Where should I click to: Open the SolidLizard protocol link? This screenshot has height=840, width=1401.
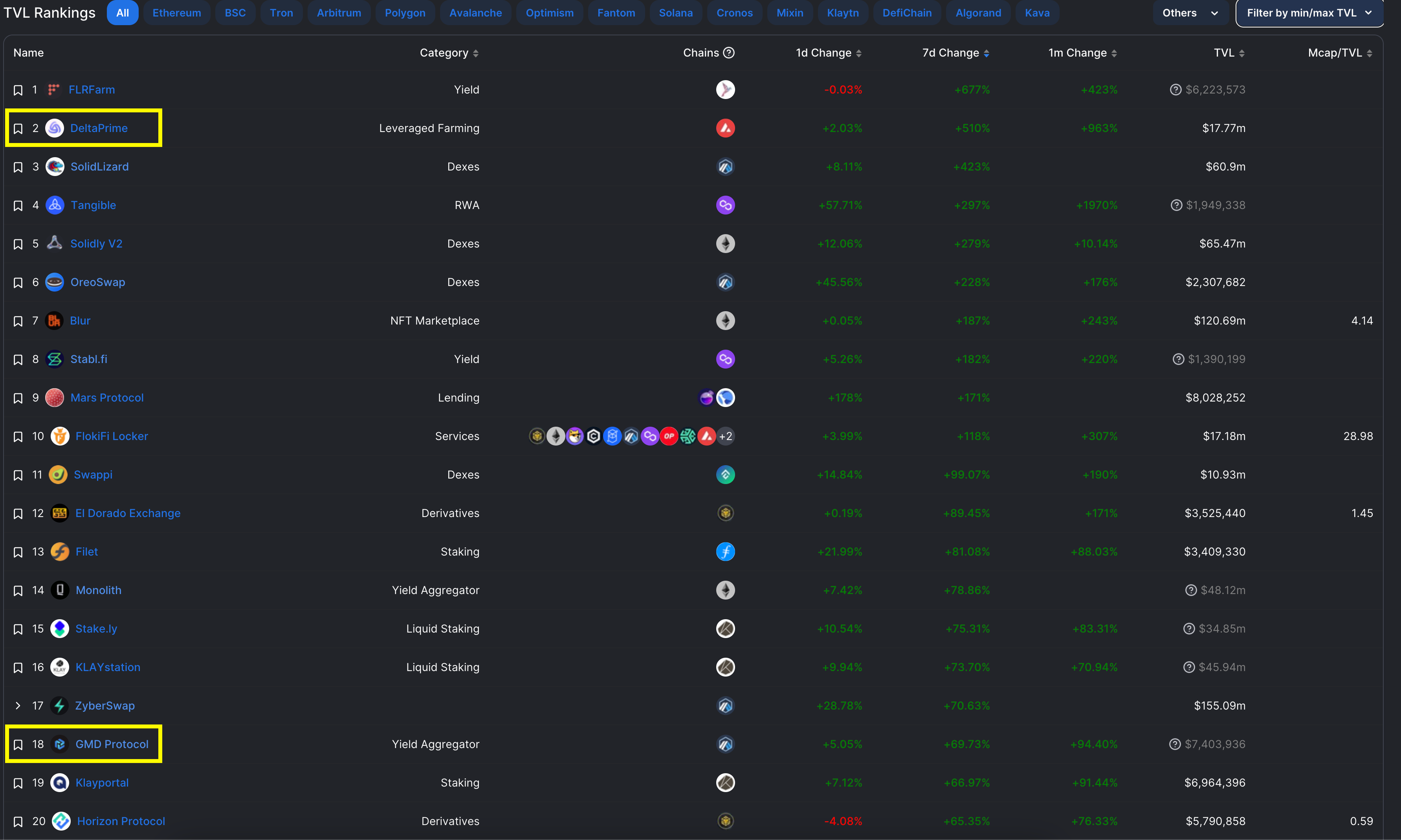[x=99, y=167]
